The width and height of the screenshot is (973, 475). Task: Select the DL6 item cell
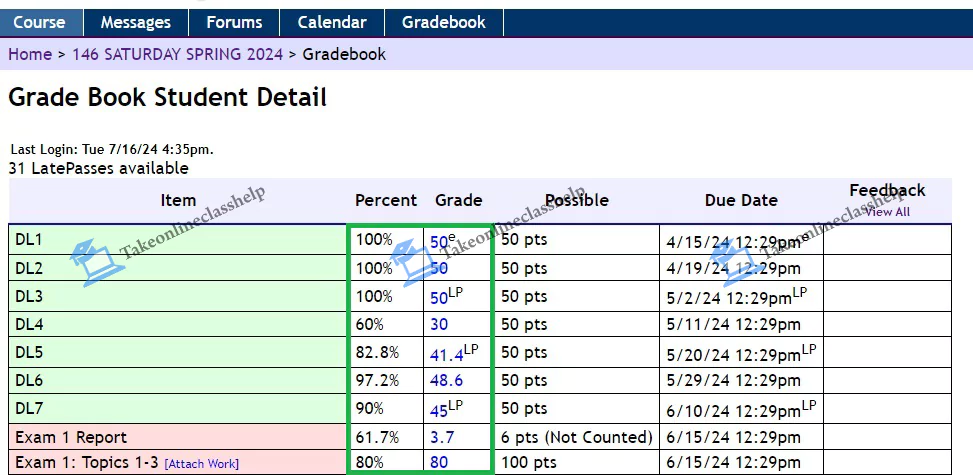click(x=177, y=381)
